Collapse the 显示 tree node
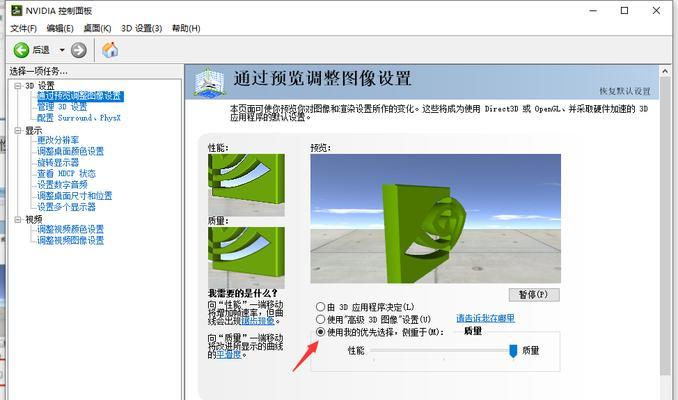678x400 pixels. 18,130
